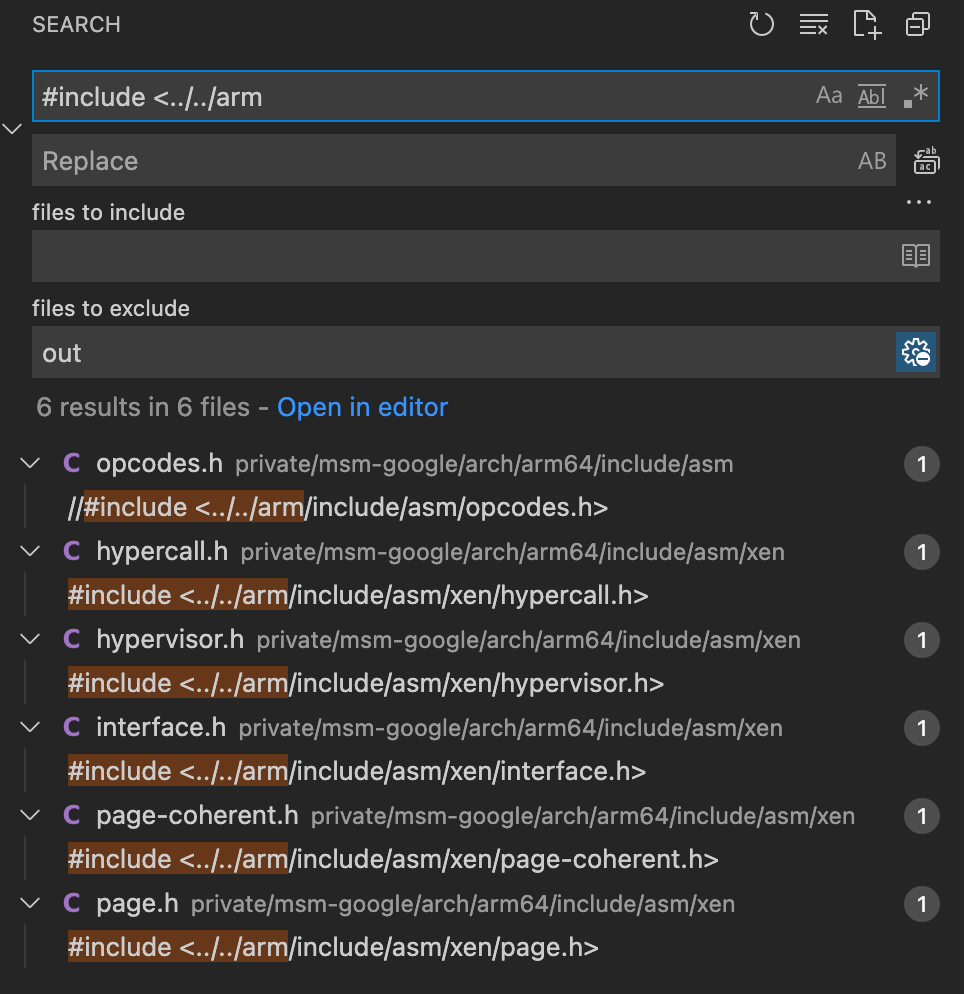
Task: Click the Refresh search results icon
Action: (762, 25)
